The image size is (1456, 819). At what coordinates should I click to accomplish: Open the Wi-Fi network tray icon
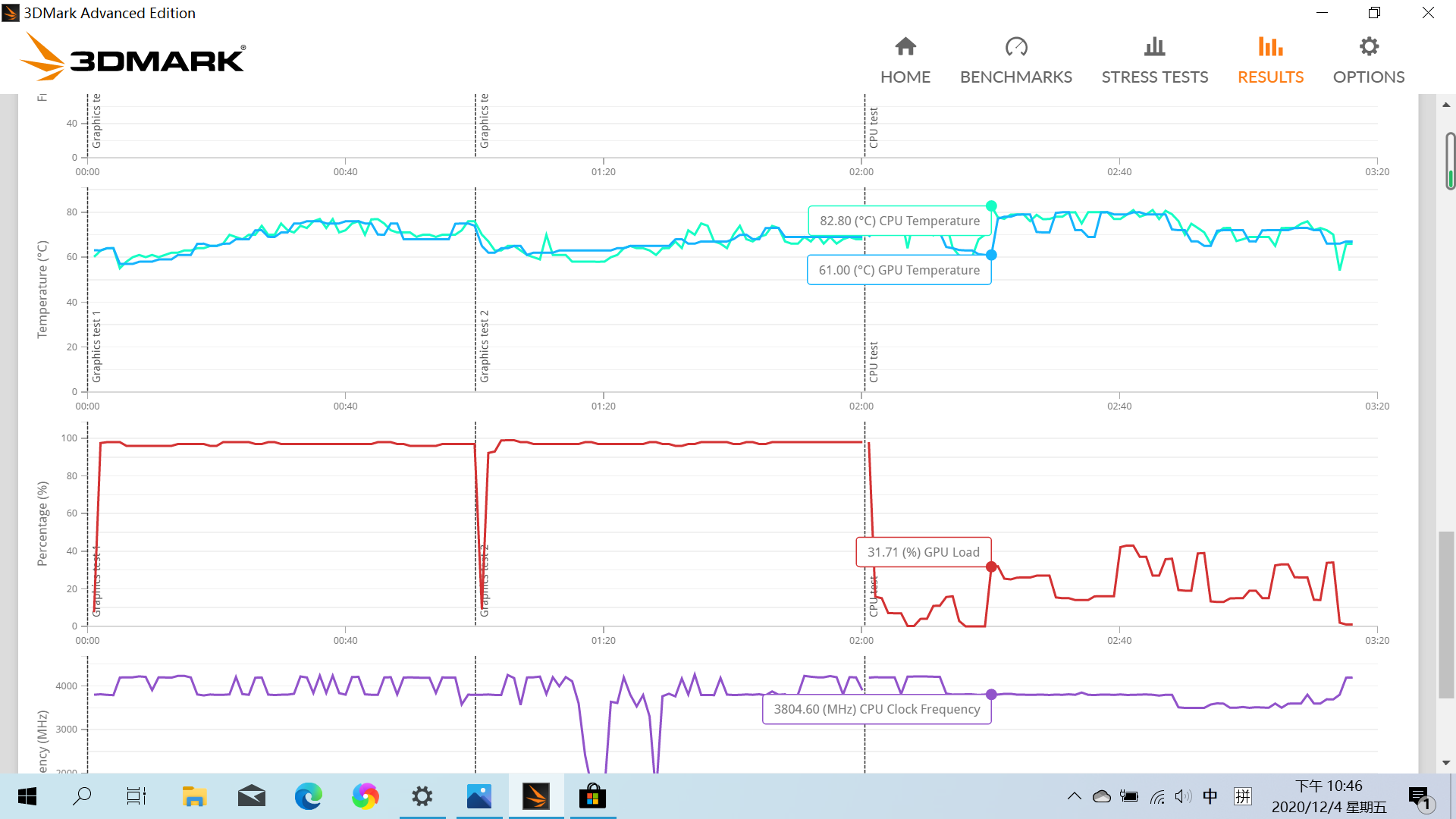[x=1157, y=796]
